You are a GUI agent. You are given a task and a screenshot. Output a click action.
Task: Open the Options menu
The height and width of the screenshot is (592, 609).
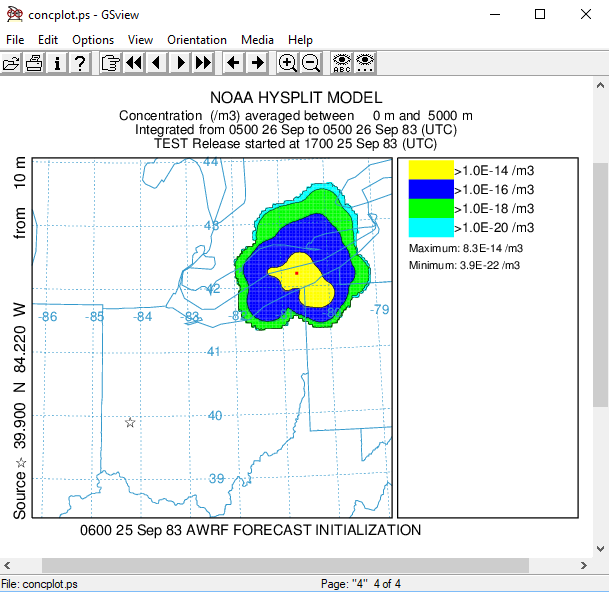(x=93, y=40)
